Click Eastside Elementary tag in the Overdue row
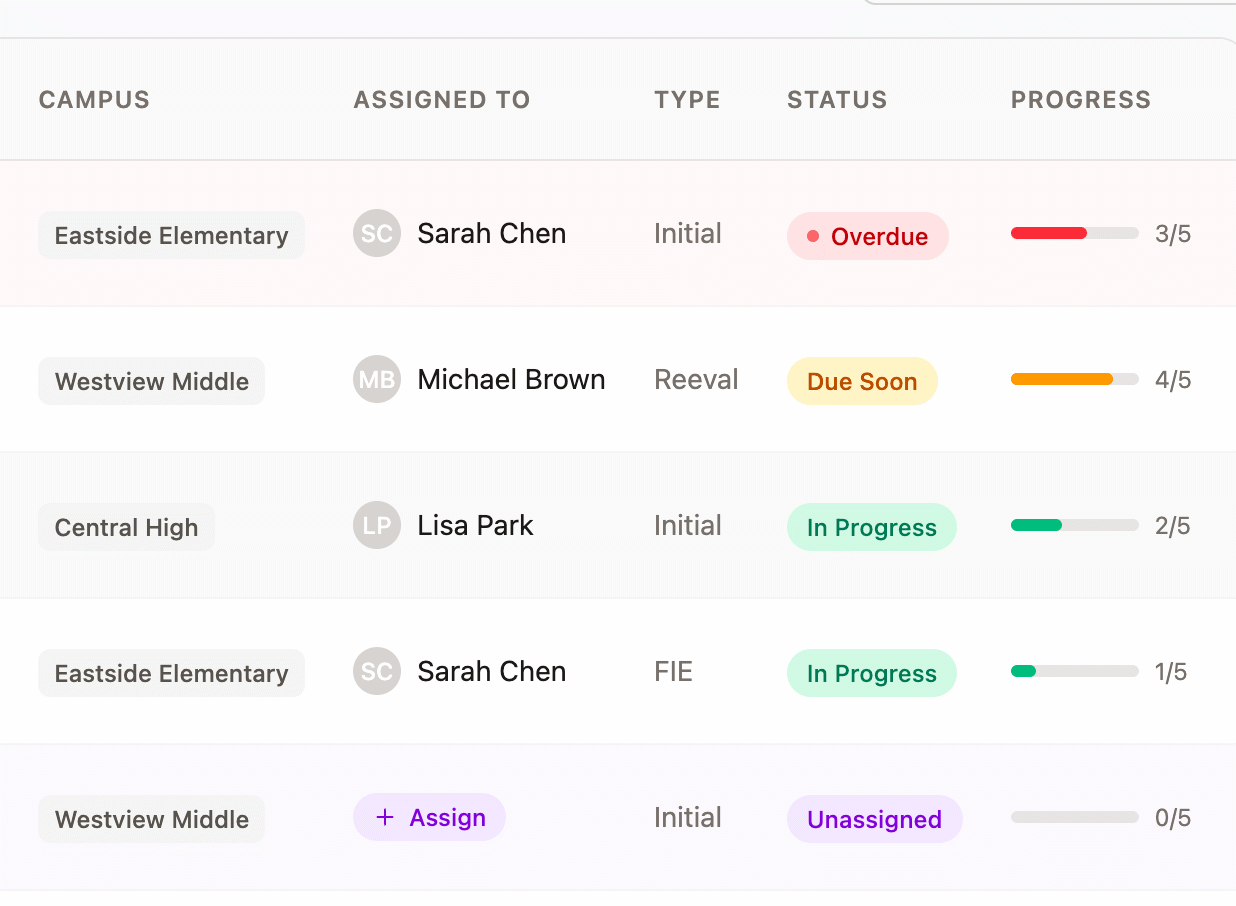Image resolution: width=1236 pixels, height=906 pixels. (x=171, y=235)
